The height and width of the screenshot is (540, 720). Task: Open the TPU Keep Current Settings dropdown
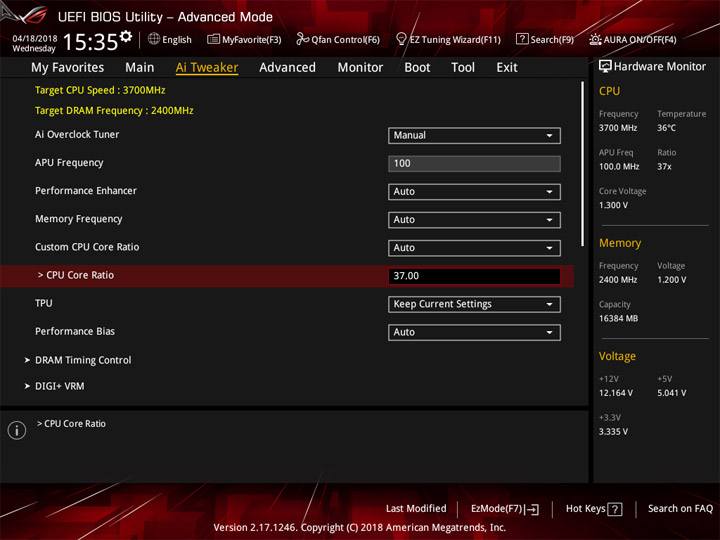pyautogui.click(x=474, y=304)
